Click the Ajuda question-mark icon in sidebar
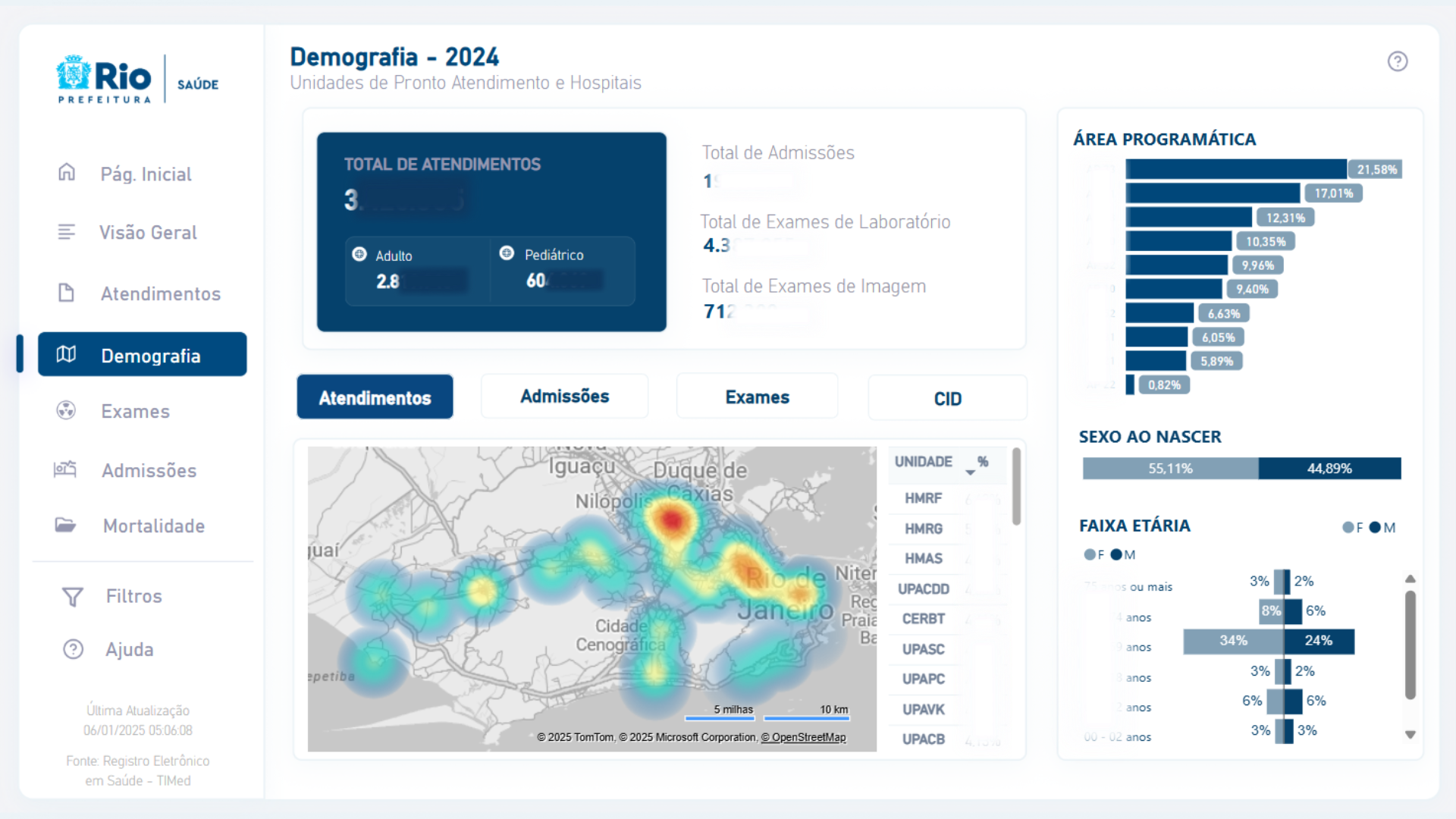Screen dimensions: 1456x819 coord(73,649)
